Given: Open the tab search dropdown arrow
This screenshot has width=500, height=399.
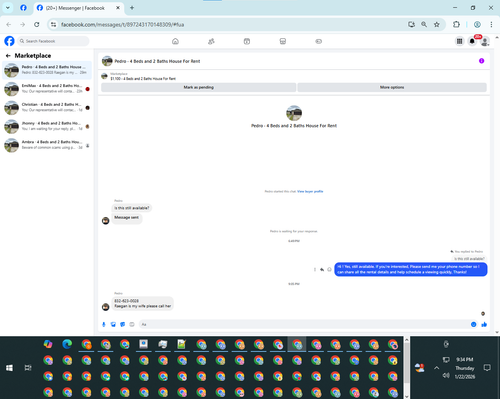Looking at the screenshot, I should click(8, 8).
